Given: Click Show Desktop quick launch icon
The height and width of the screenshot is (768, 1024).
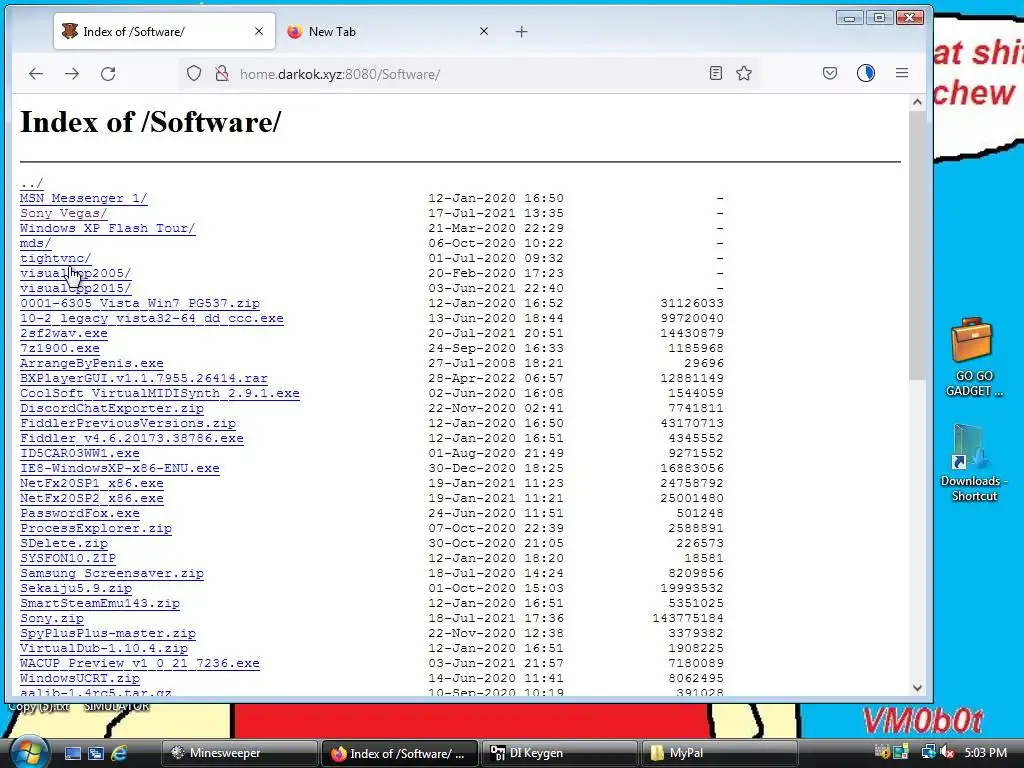Looking at the screenshot, I should click(x=72, y=753).
